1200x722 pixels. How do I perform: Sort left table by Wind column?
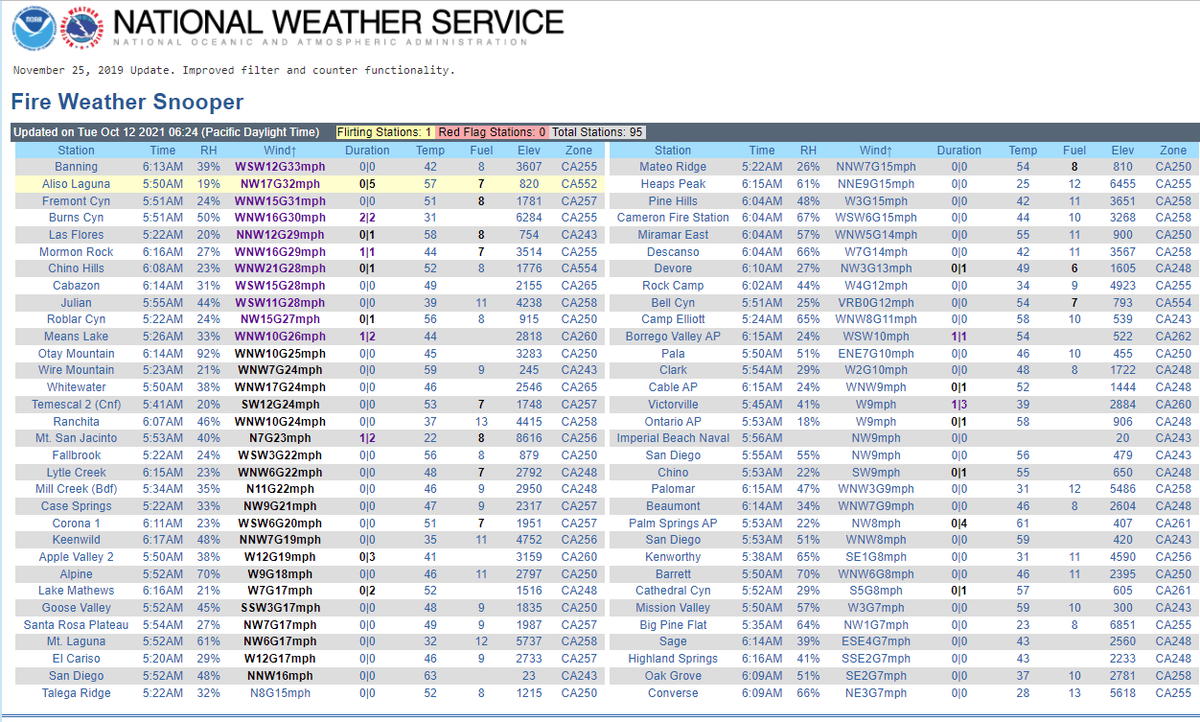click(x=279, y=150)
